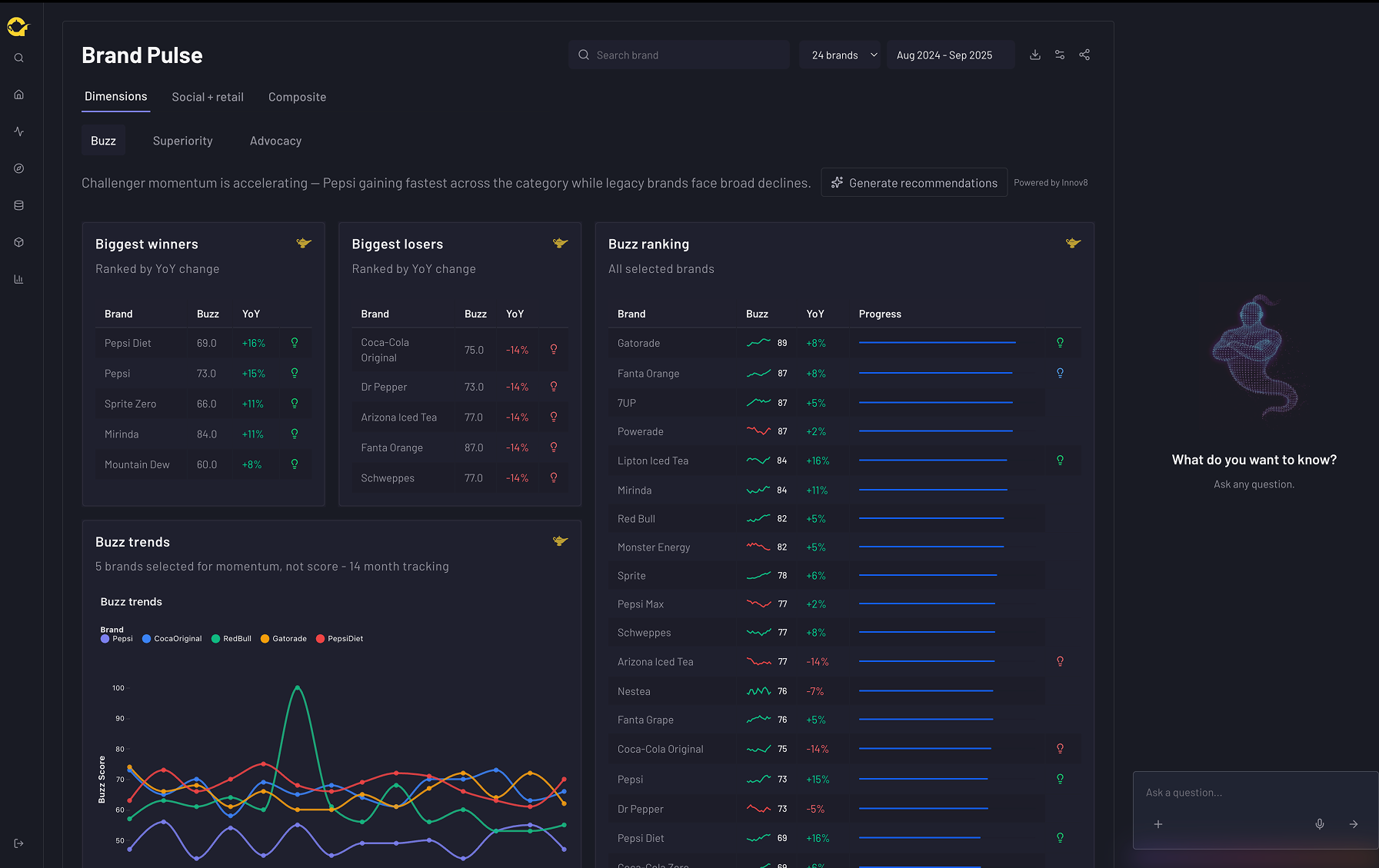Toggle RedBull series in chart legend

point(231,639)
